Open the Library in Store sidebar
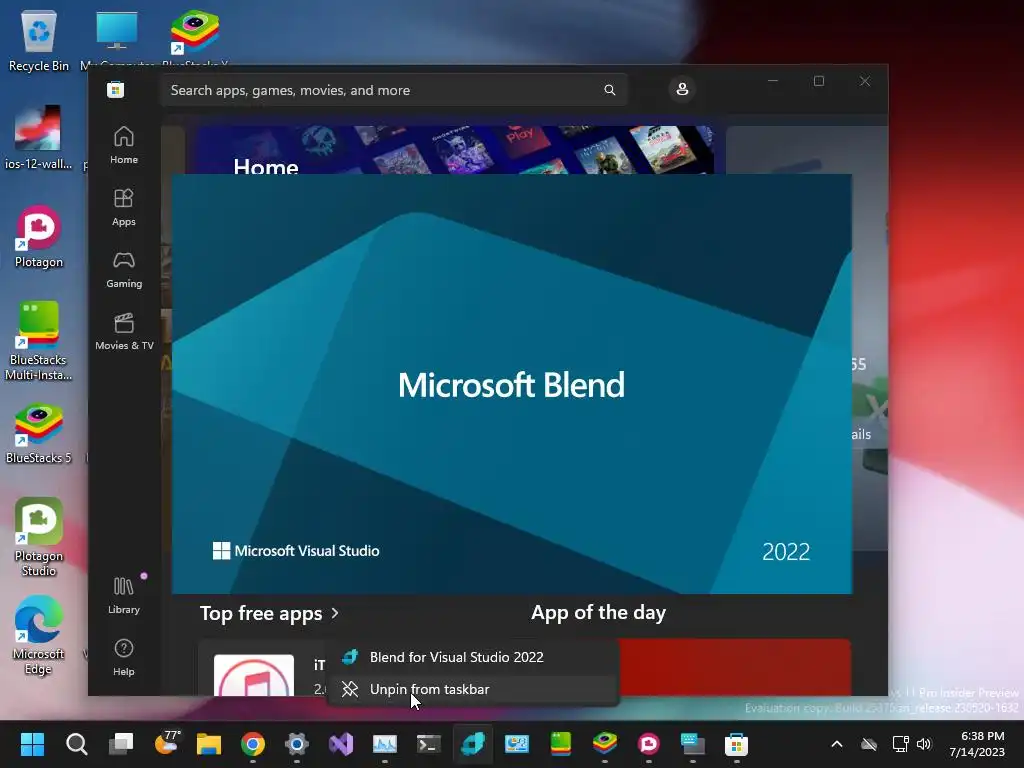 pos(123,595)
